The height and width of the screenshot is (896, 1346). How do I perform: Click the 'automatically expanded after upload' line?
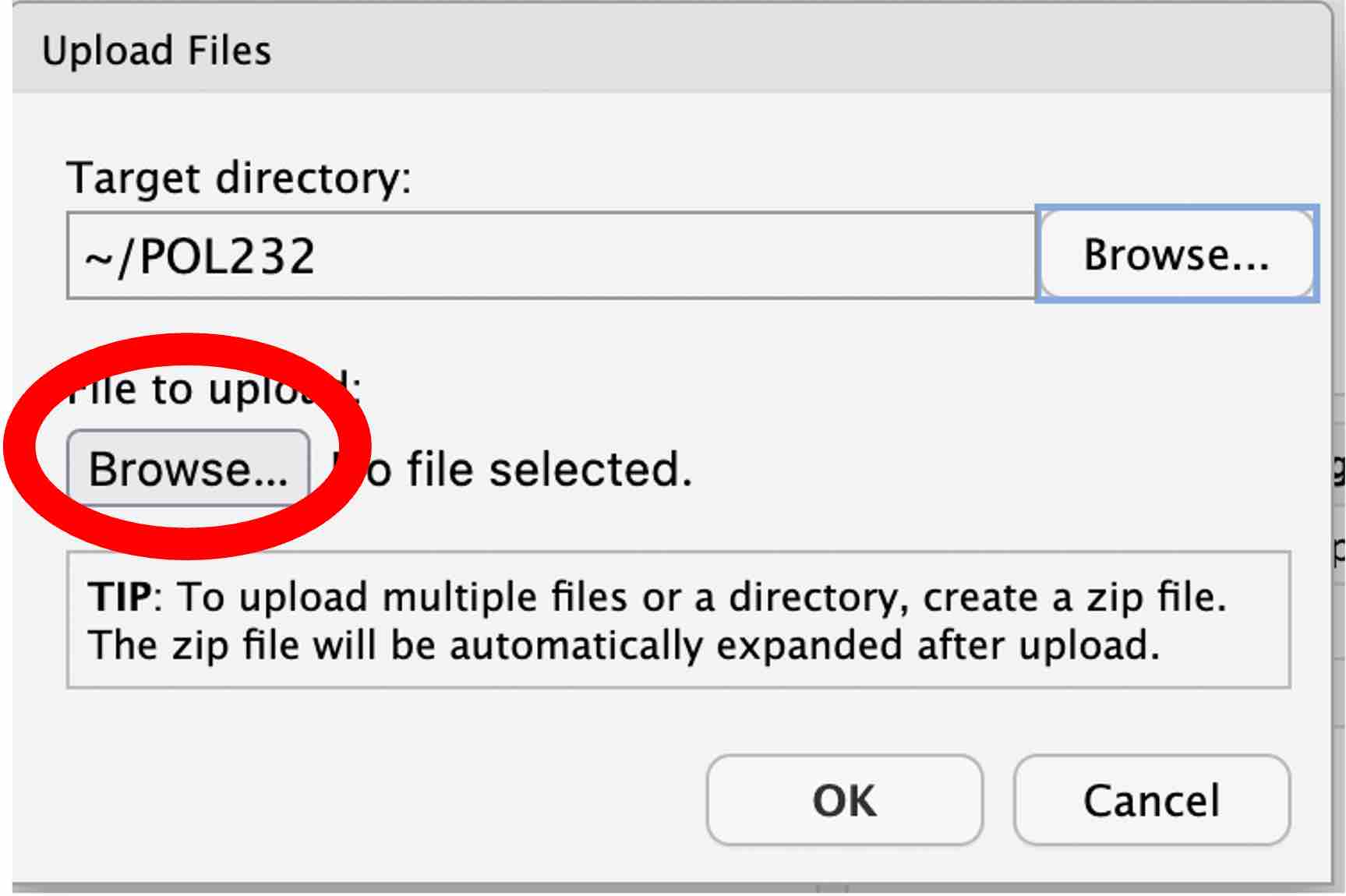(624, 646)
